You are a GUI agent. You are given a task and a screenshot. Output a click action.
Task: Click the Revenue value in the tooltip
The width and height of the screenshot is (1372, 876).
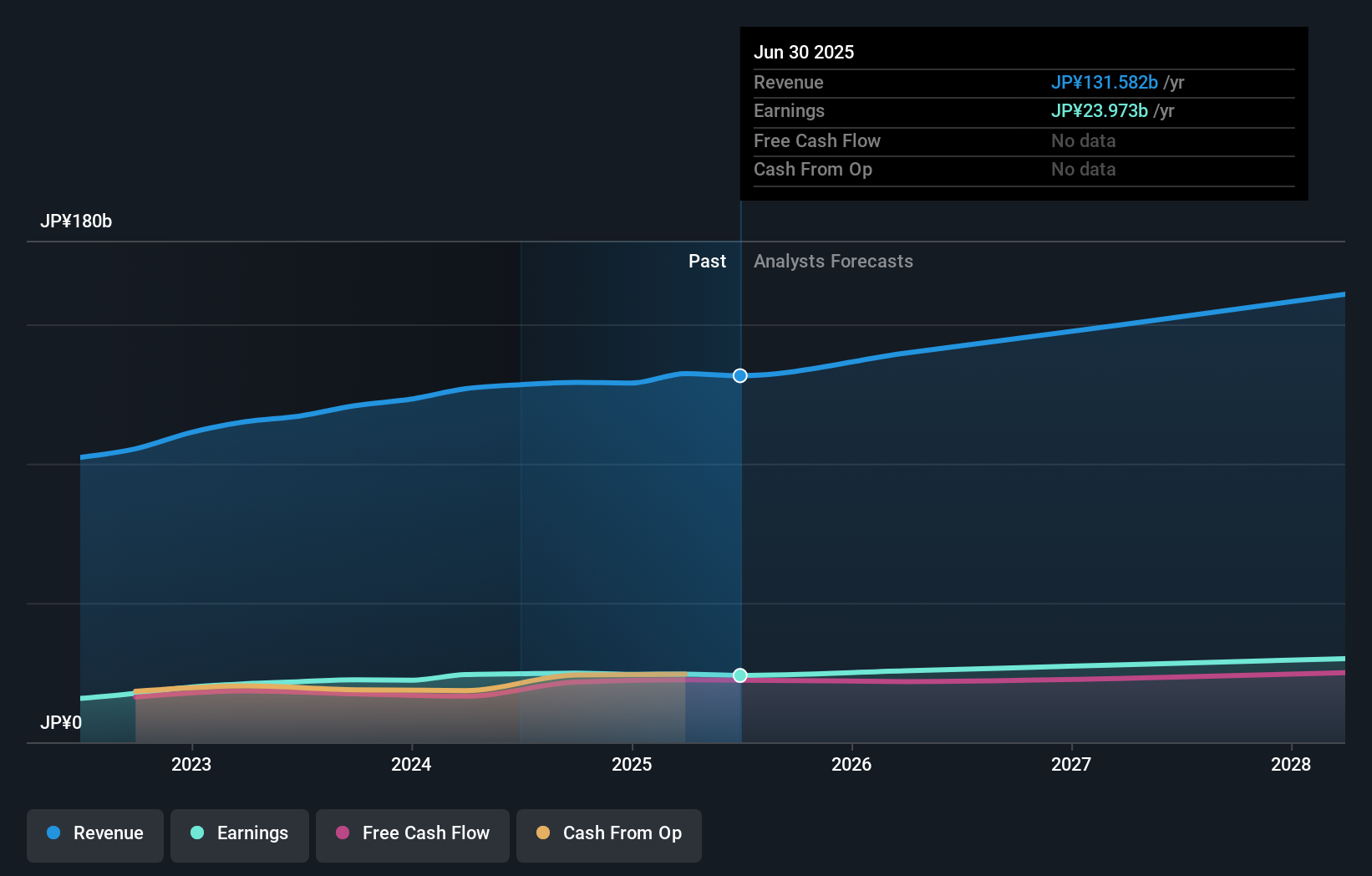pyautogui.click(x=1105, y=83)
